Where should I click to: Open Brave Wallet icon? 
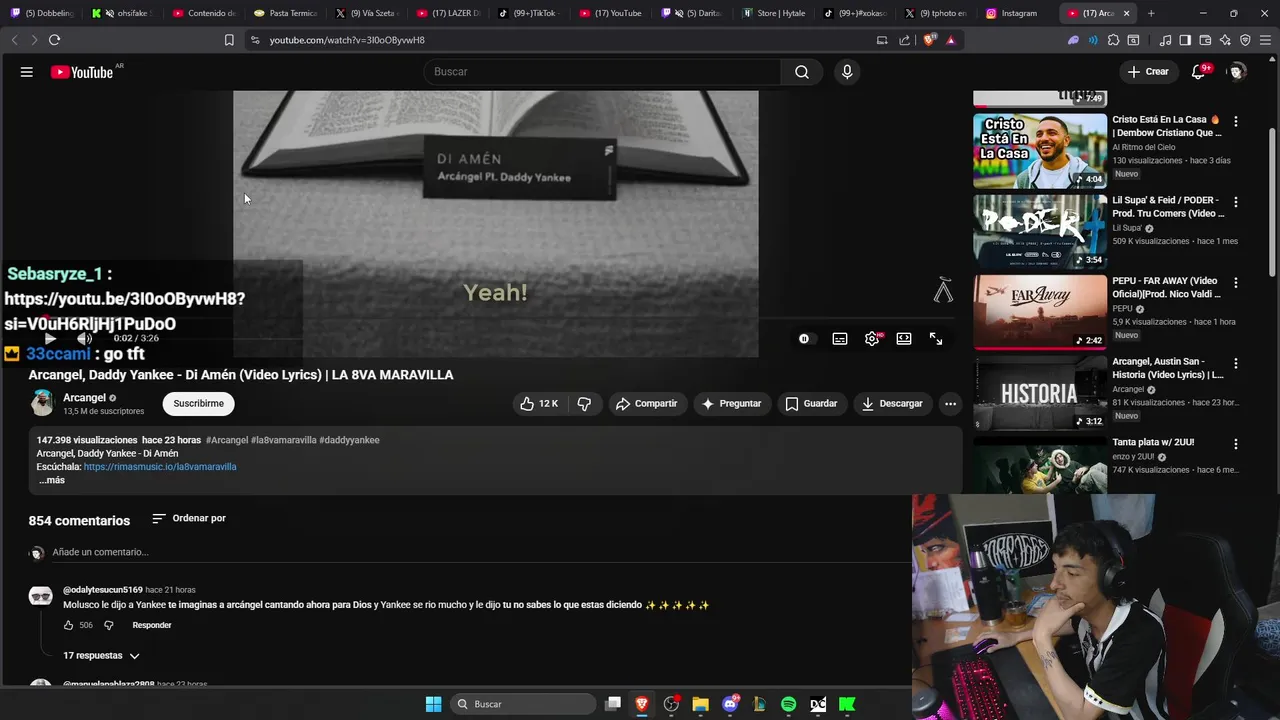click(x=1205, y=40)
